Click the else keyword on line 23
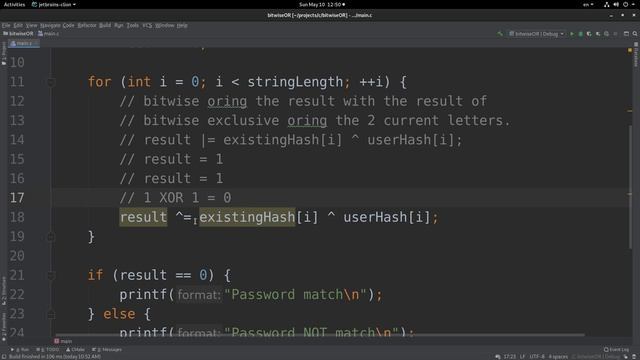Viewport: 640px width, 360px height. (119, 314)
